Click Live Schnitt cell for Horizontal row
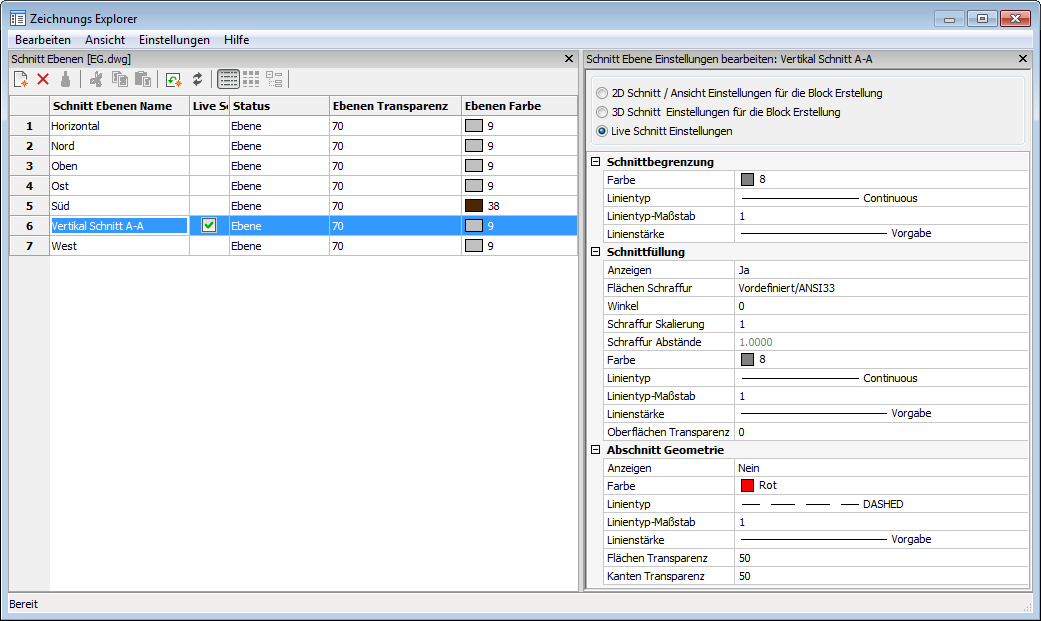This screenshot has height=621, width=1041. pyautogui.click(x=209, y=126)
